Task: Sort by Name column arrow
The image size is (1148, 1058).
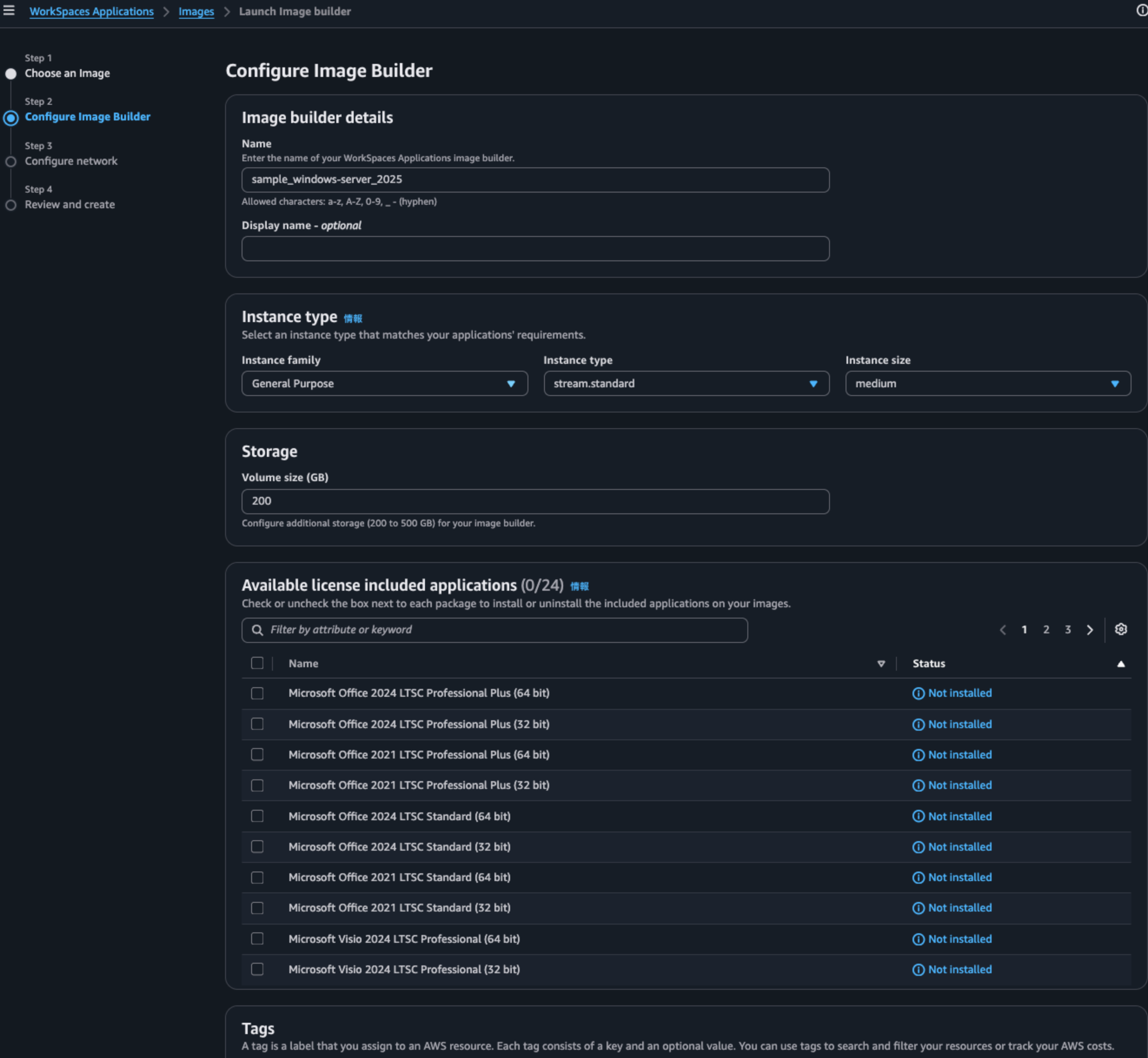Action: pos(881,664)
